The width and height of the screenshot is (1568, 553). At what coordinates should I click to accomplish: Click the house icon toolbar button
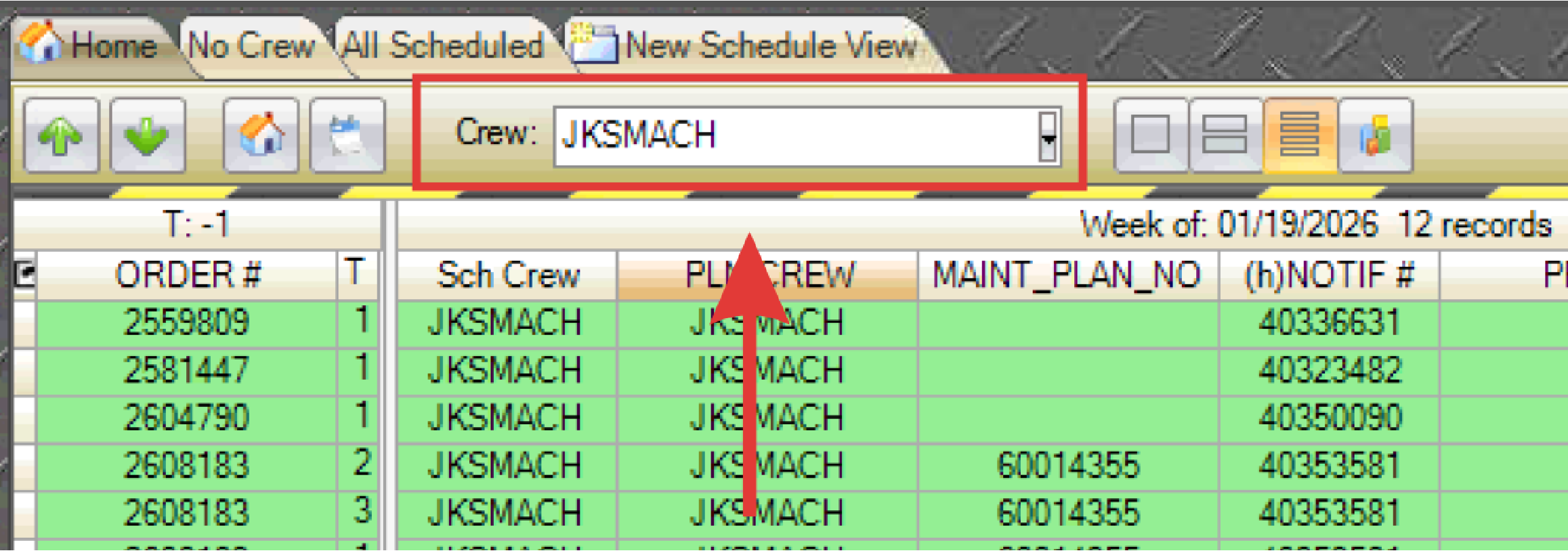pyautogui.click(x=261, y=135)
